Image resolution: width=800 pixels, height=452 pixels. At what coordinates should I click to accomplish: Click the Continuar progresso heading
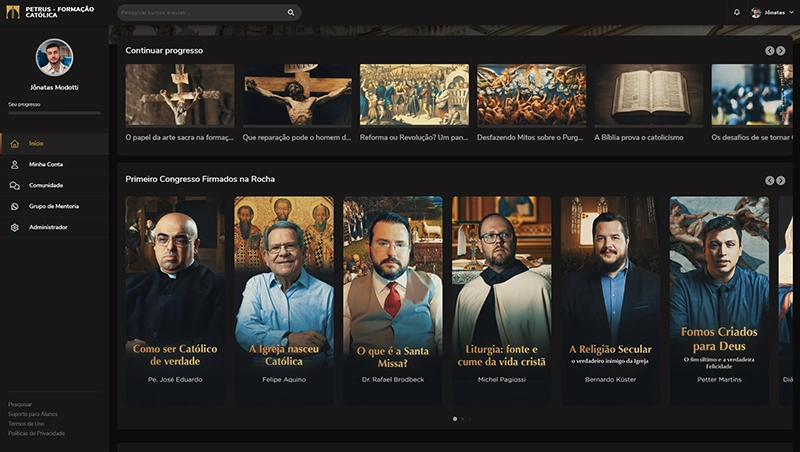point(164,51)
